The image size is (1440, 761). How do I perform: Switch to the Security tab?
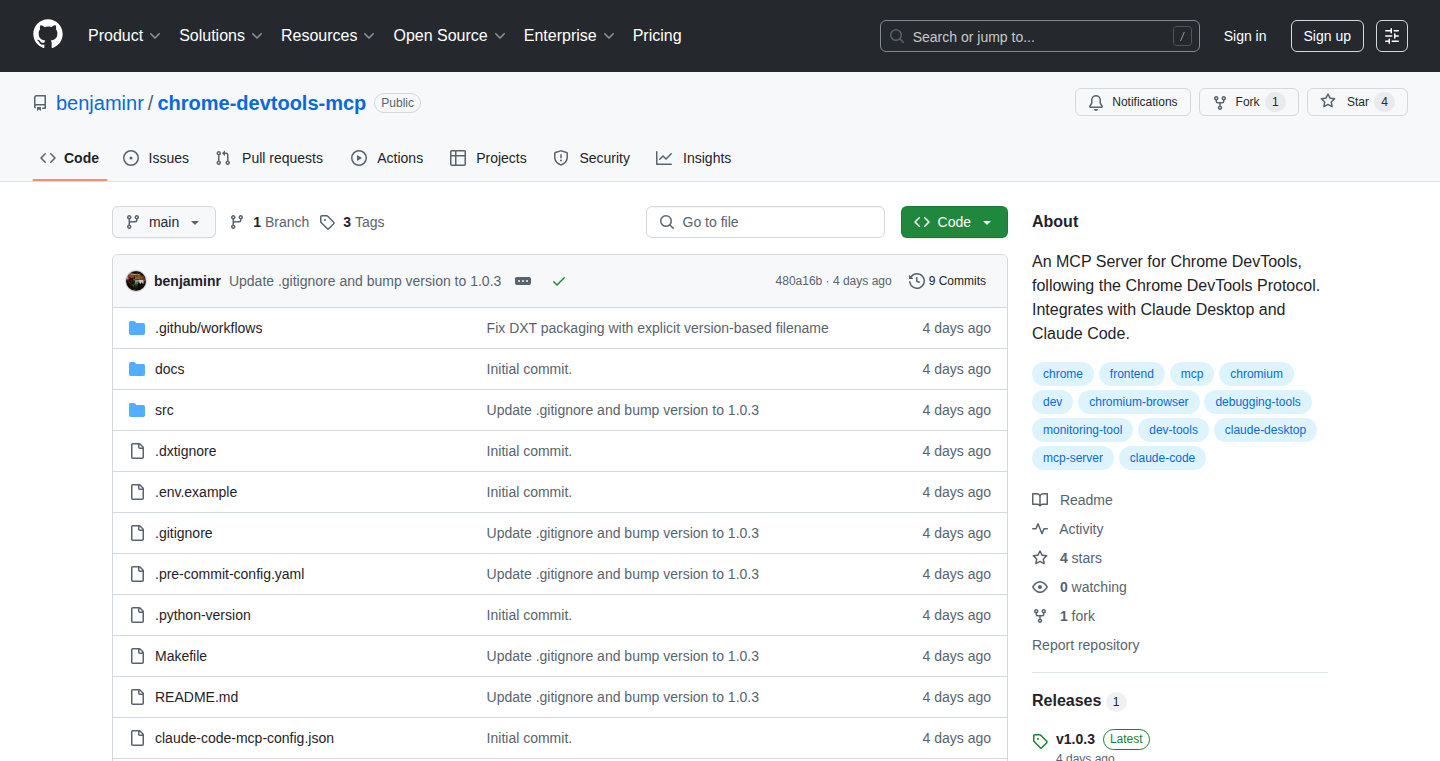(592, 158)
